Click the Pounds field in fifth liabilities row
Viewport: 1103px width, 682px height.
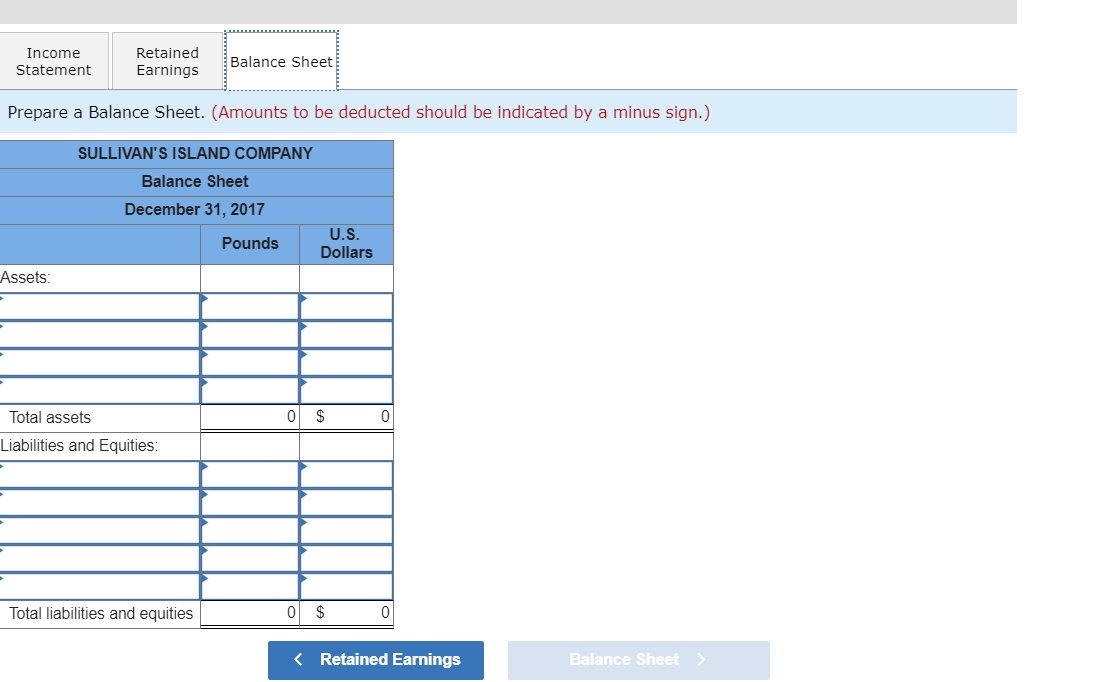250,586
